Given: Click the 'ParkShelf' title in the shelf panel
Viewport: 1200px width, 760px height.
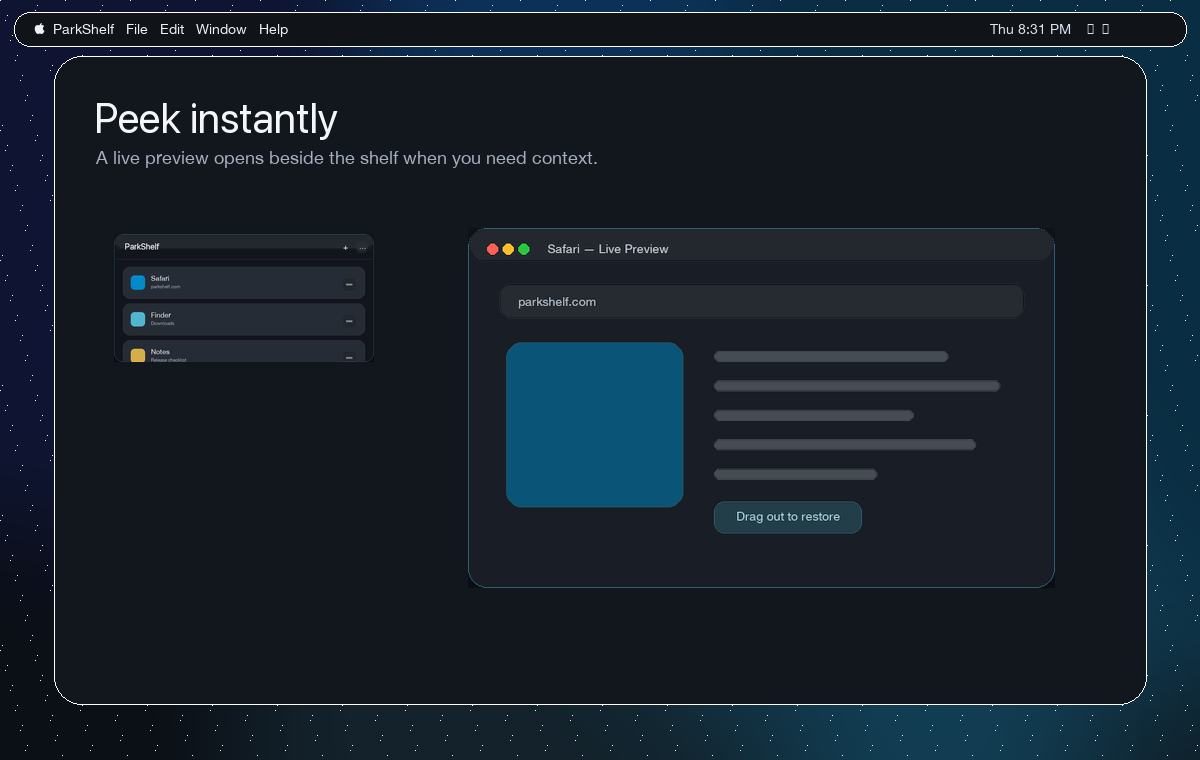Looking at the screenshot, I should [142, 247].
